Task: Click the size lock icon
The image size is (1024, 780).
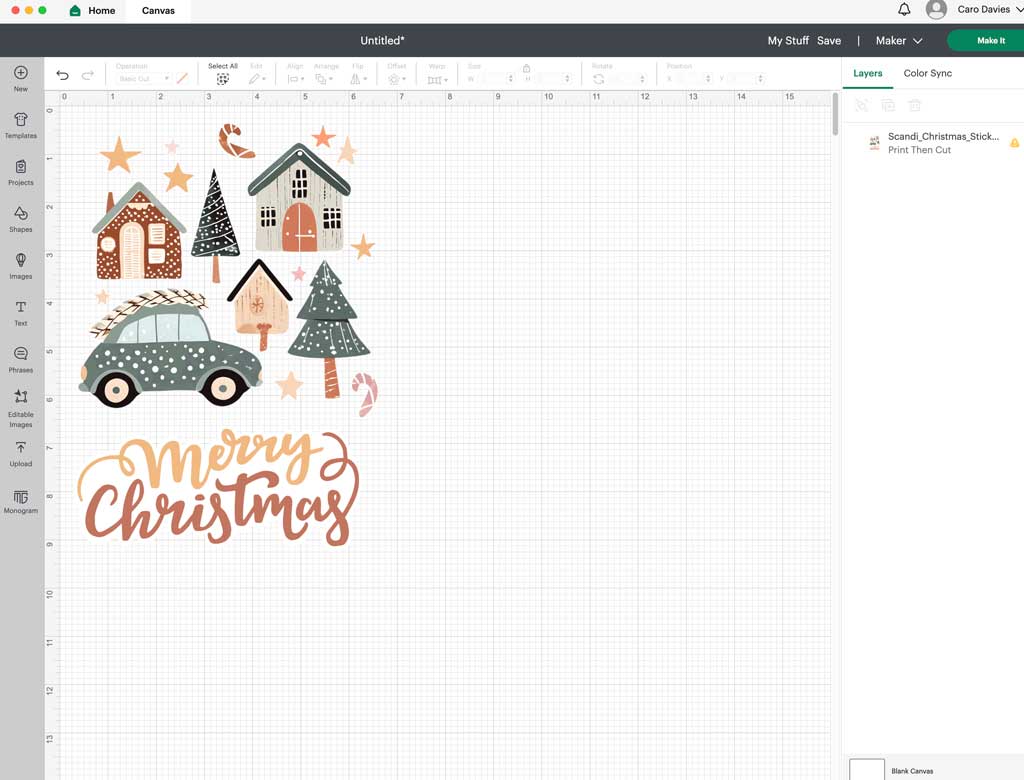Action: [526, 68]
